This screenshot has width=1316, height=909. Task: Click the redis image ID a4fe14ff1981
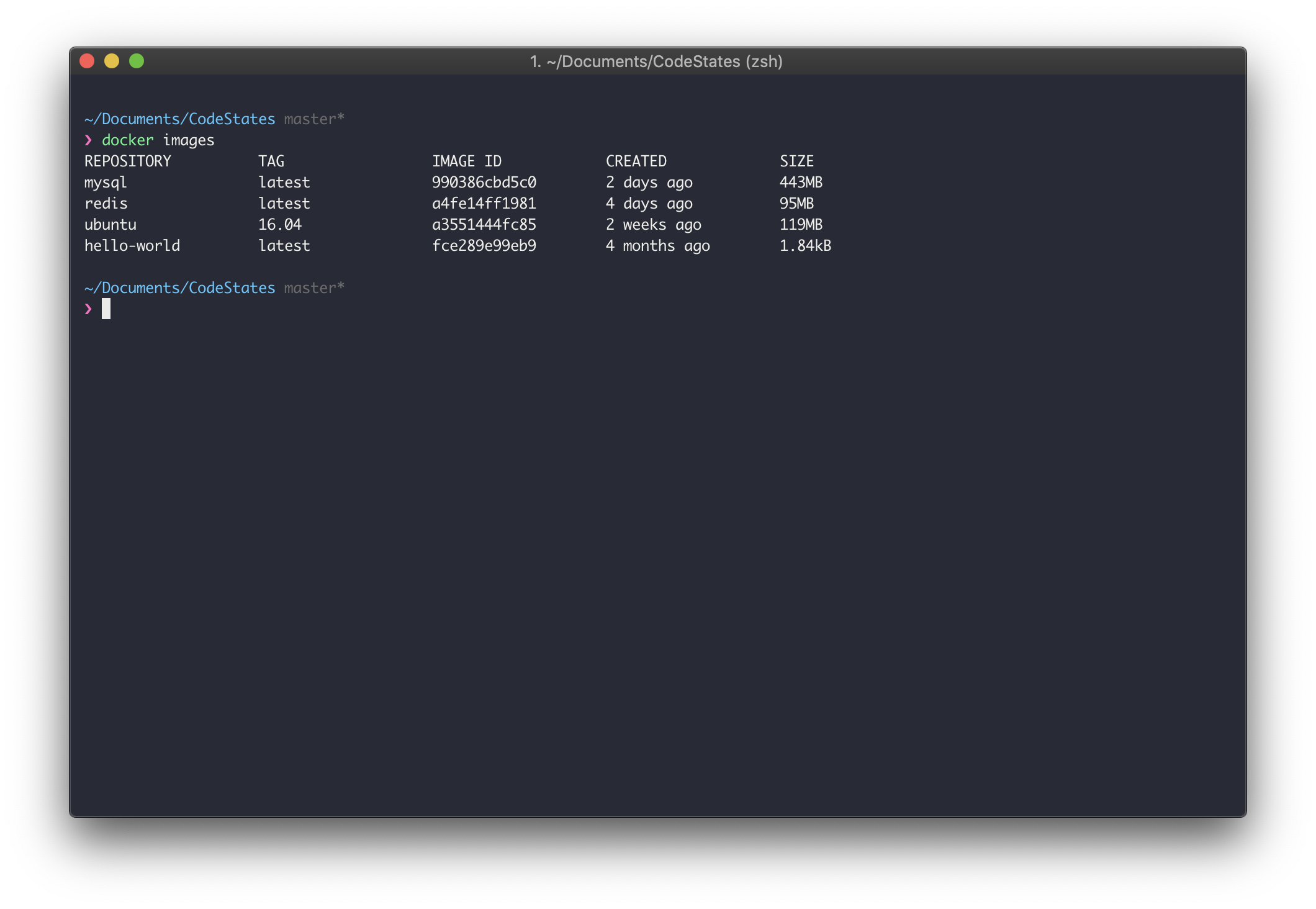click(484, 204)
